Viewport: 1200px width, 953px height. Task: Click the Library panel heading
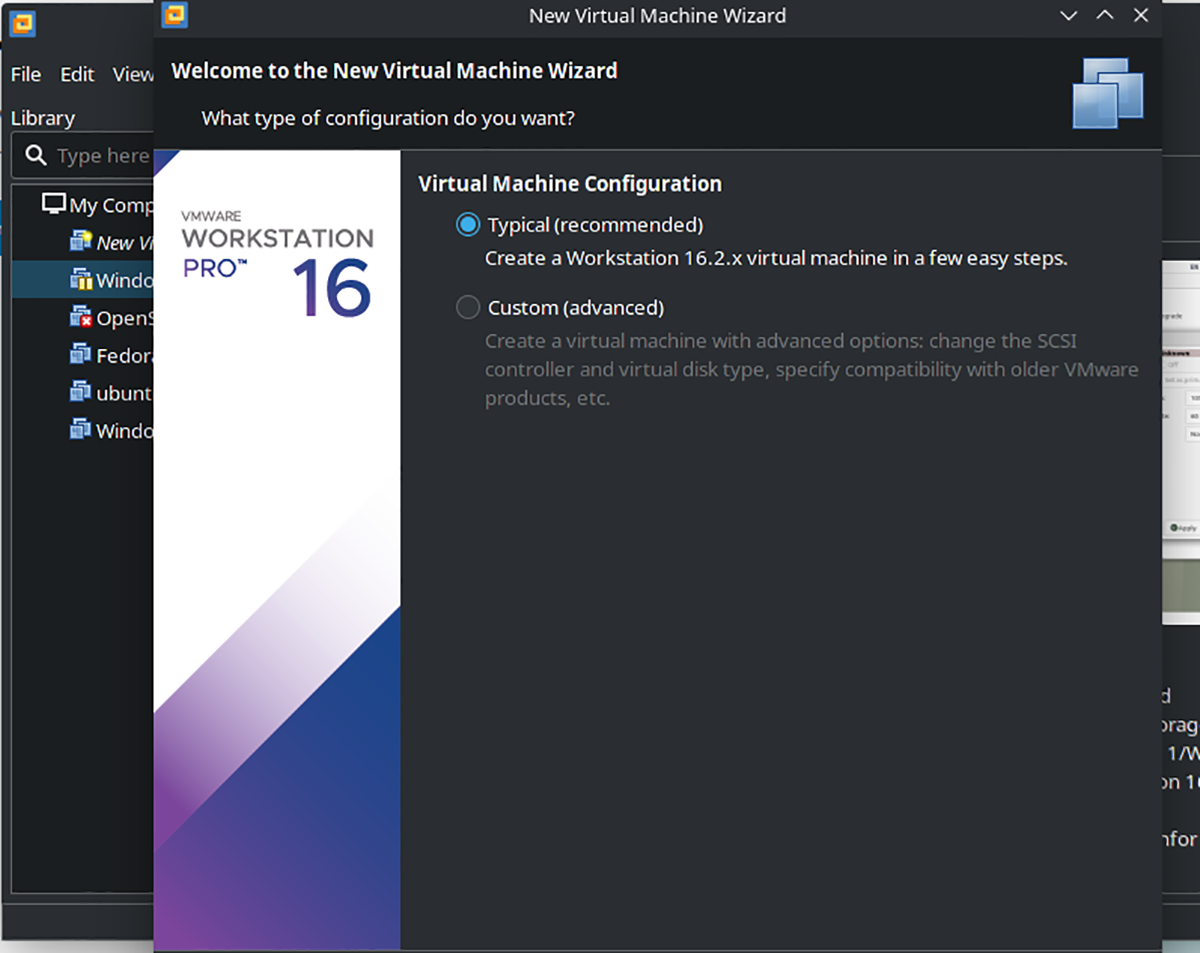click(43, 118)
